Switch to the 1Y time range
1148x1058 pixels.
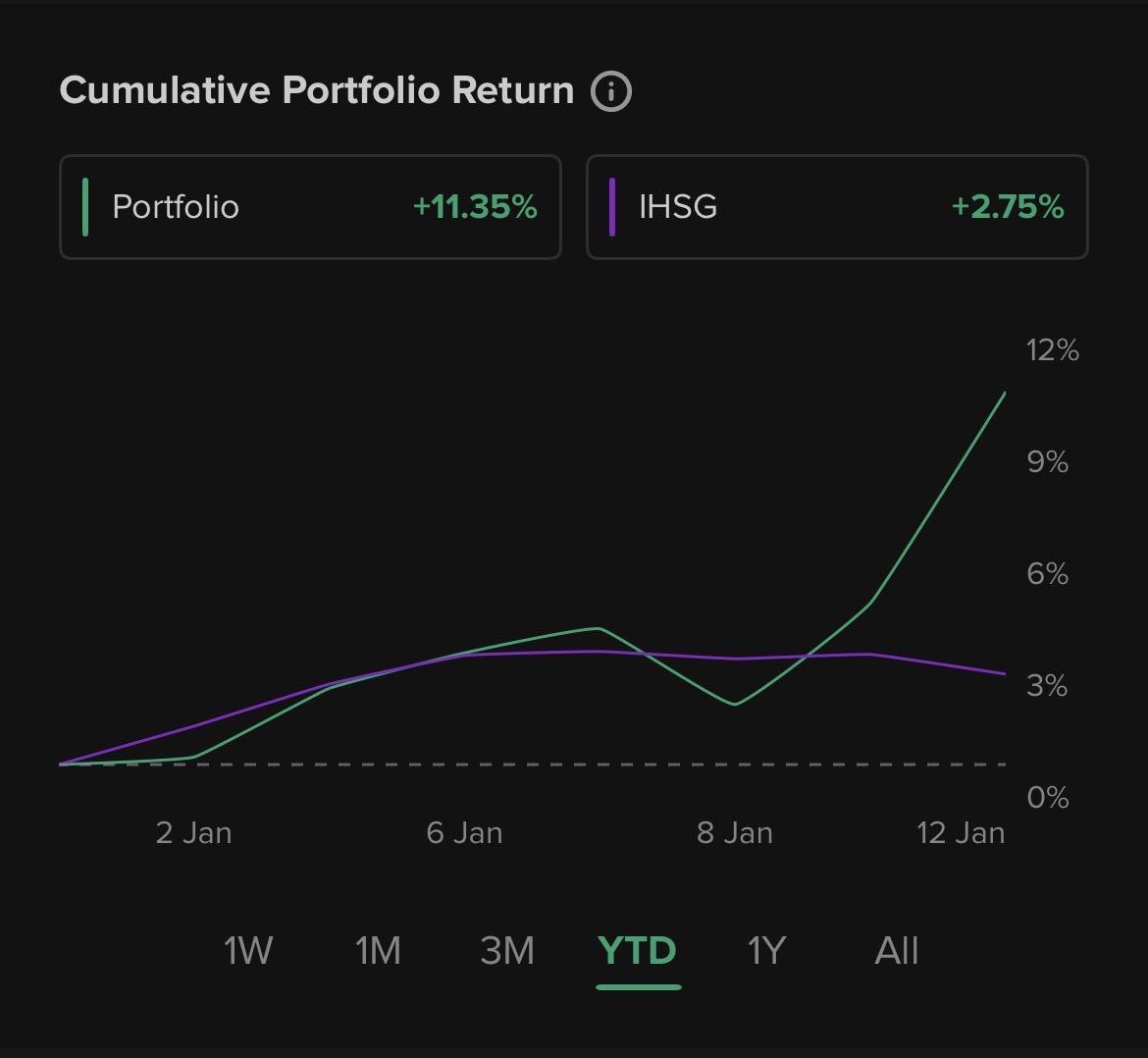(766, 950)
